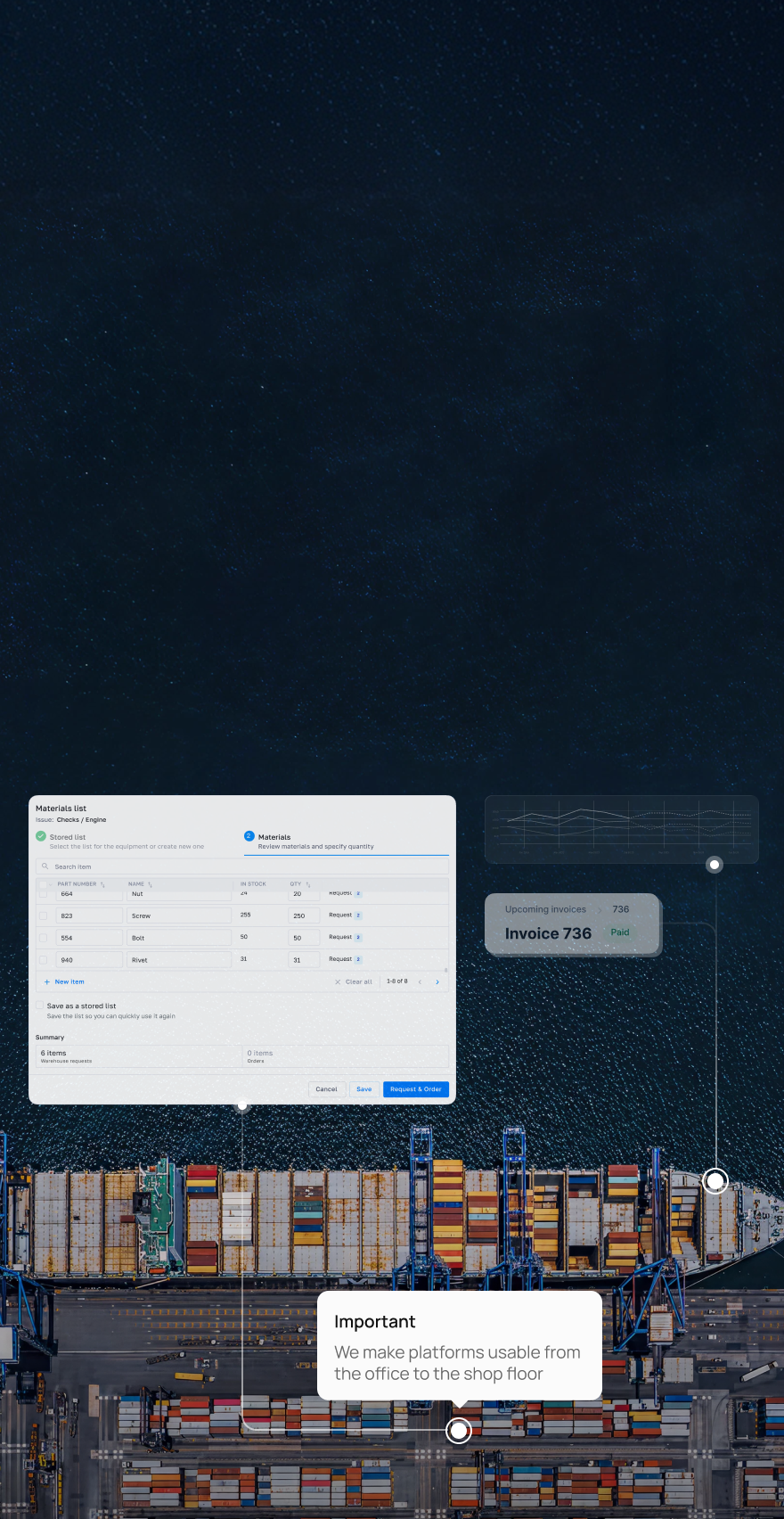Sort by Qty column arrows
The width and height of the screenshot is (784, 1519).
[308, 884]
